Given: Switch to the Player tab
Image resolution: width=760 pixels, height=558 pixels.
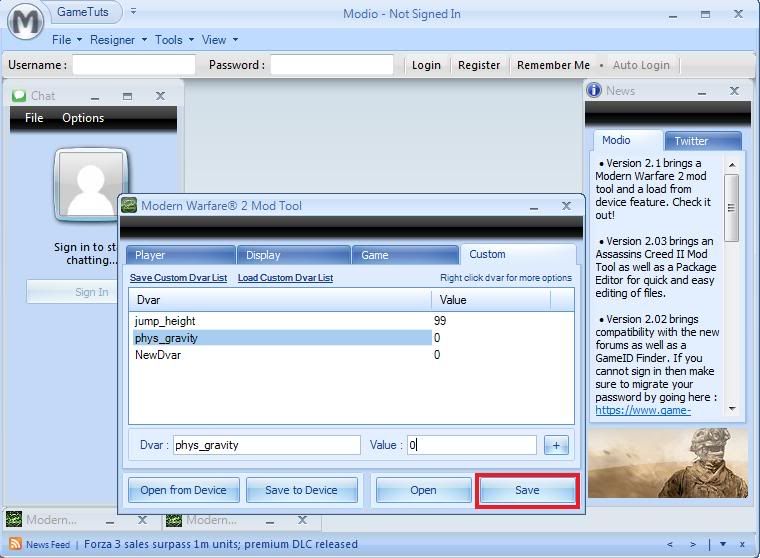Looking at the screenshot, I should 178,255.
